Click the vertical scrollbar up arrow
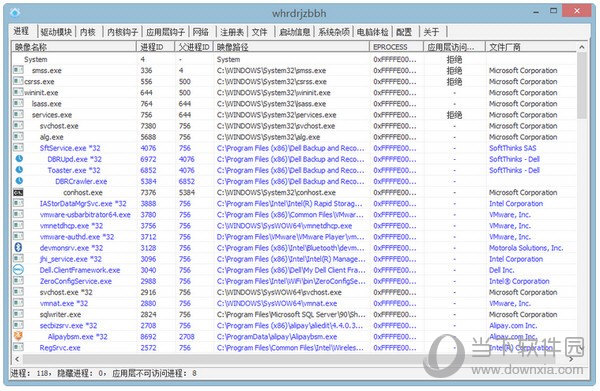 tap(582, 47)
